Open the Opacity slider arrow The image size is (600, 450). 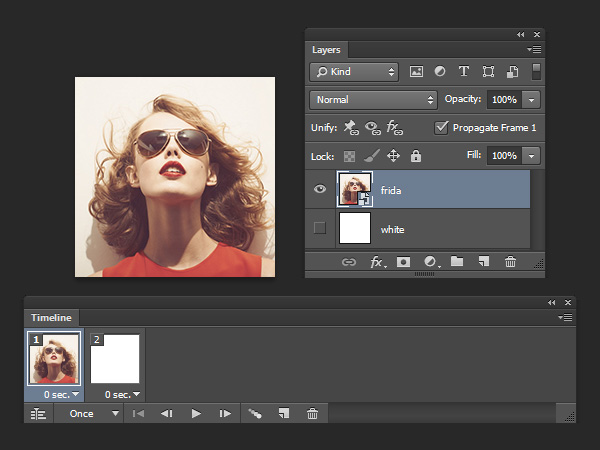point(531,100)
